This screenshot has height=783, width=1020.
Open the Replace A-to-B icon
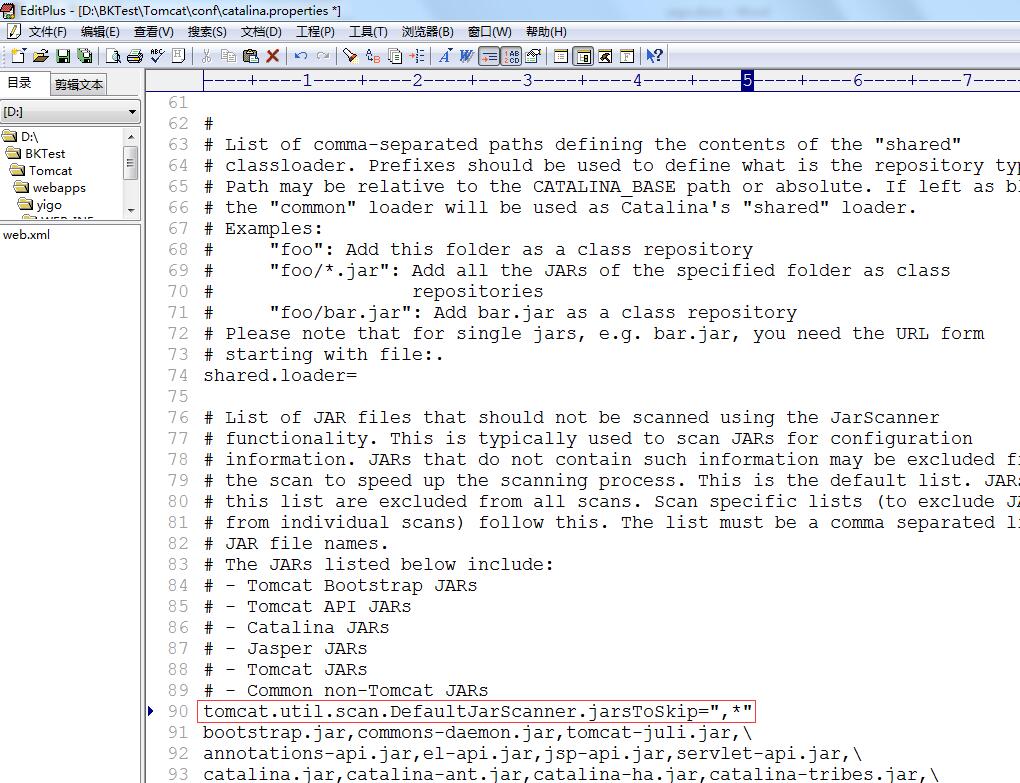click(373, 56)
